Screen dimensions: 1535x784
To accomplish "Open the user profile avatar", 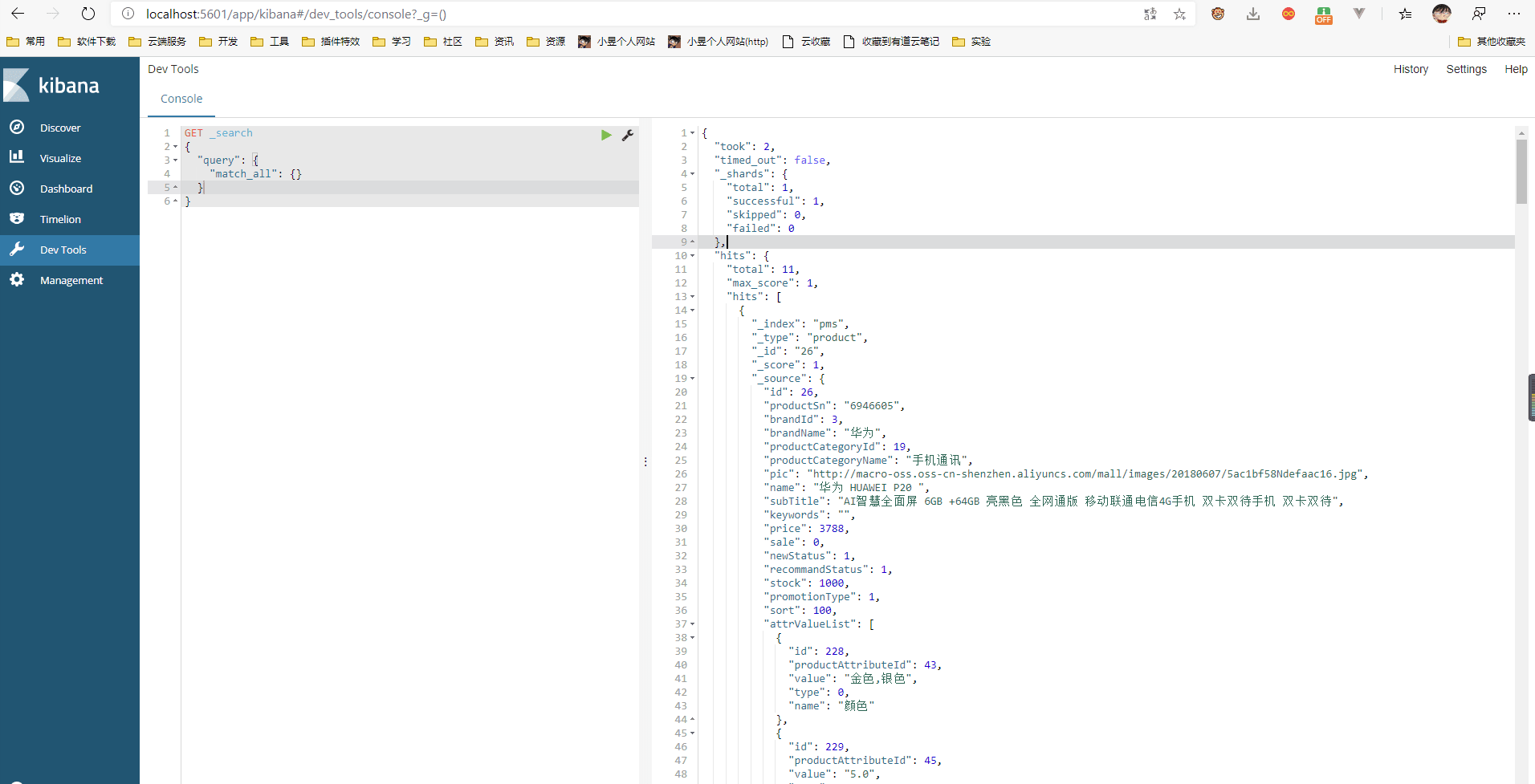I will pos(1442,14).
